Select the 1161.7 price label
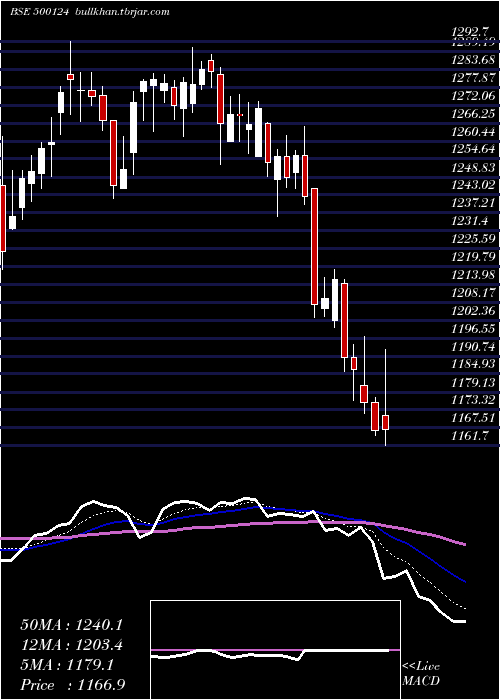The height and width of the screenshot is (700, 500). pos(470,435)
